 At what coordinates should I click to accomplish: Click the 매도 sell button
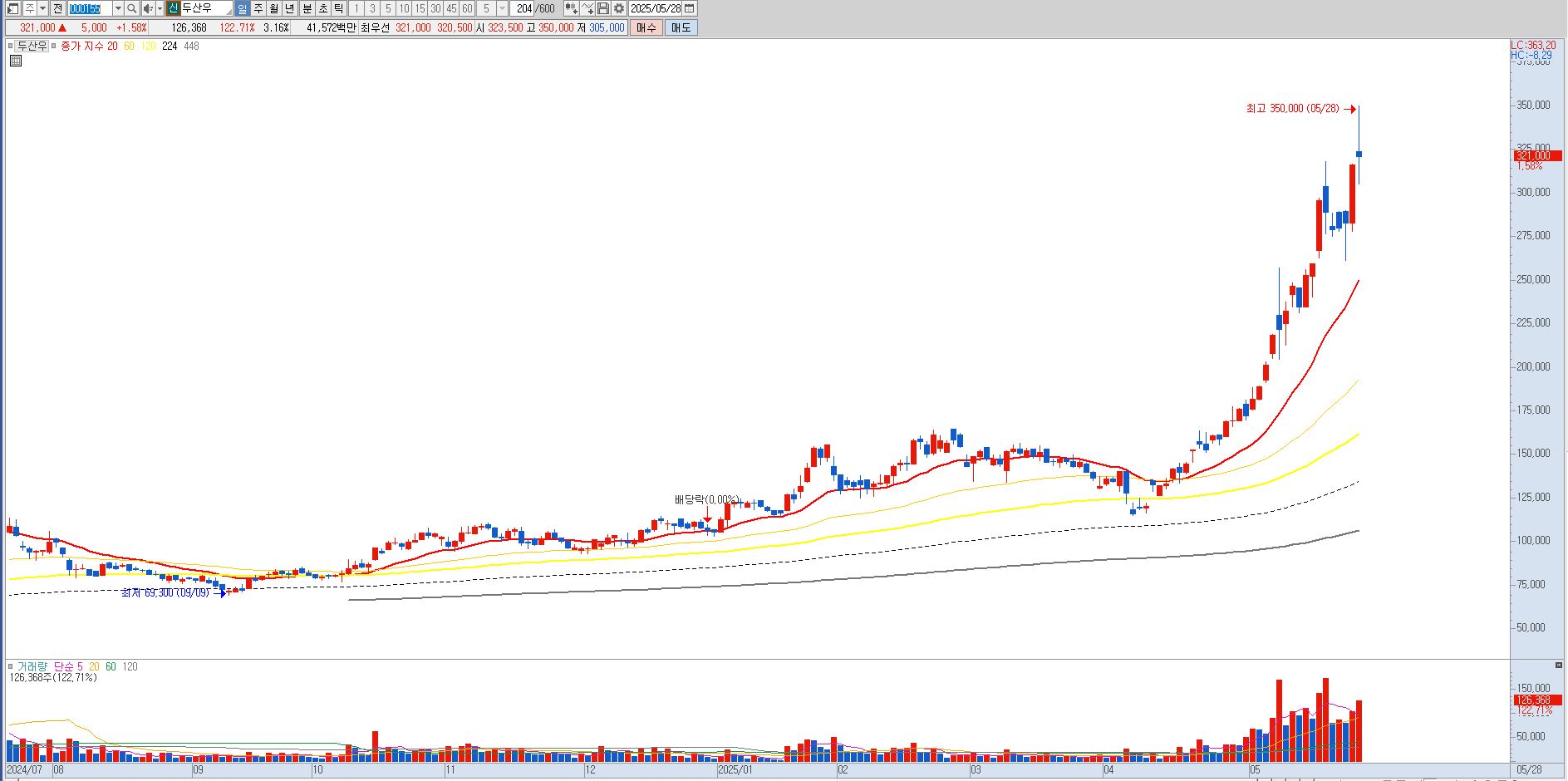click(x=681, y=27)
